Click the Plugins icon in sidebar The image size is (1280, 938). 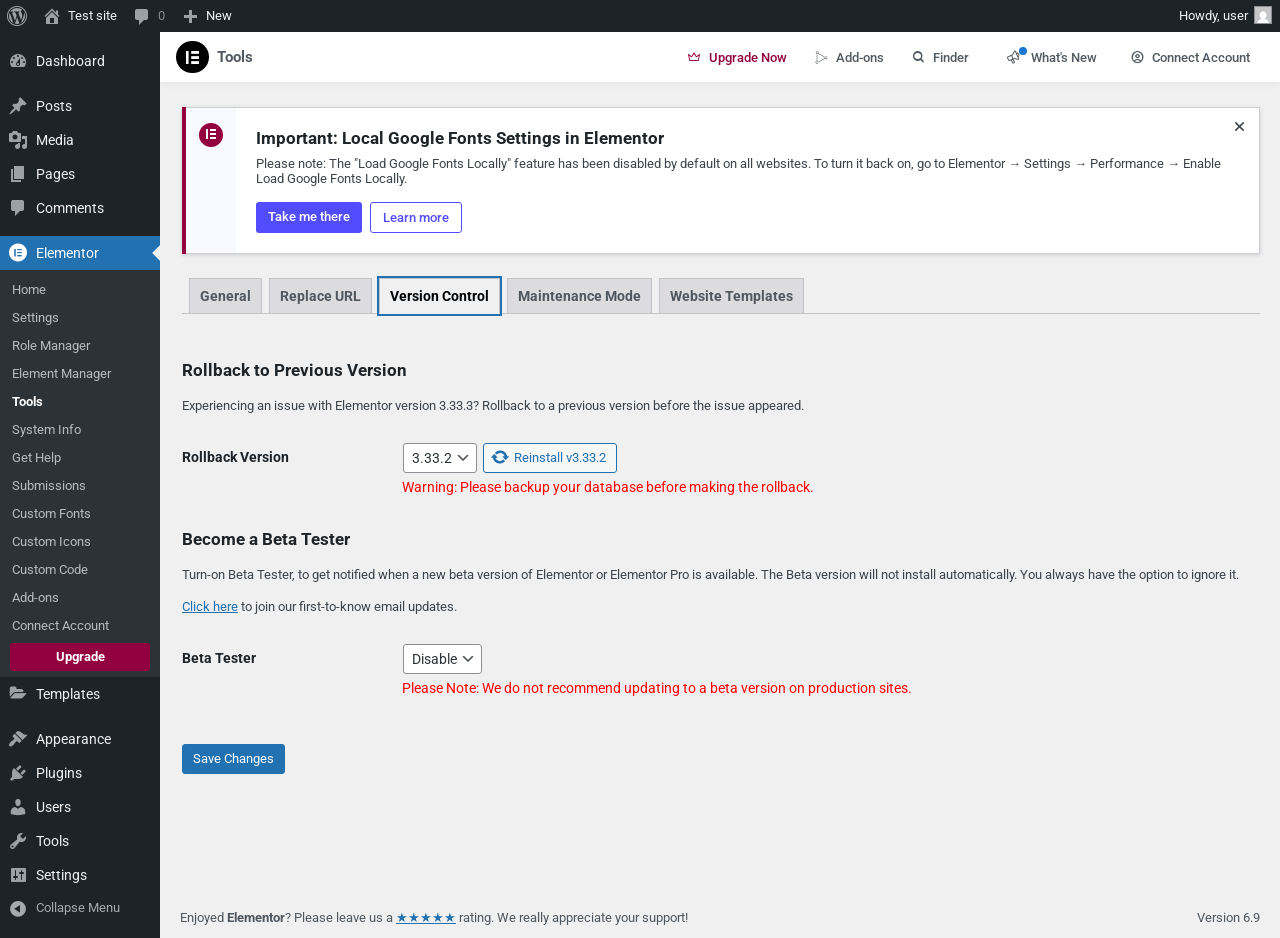pos(18,773)
